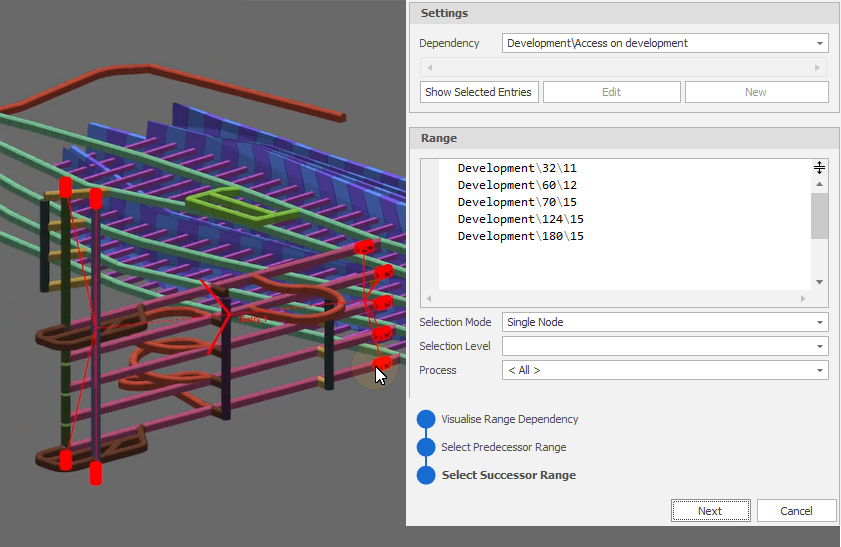The image size is (841, 547).
Task: Click the left arrow of the Range list horizontal scrollbar
Action: coord(427,299)
